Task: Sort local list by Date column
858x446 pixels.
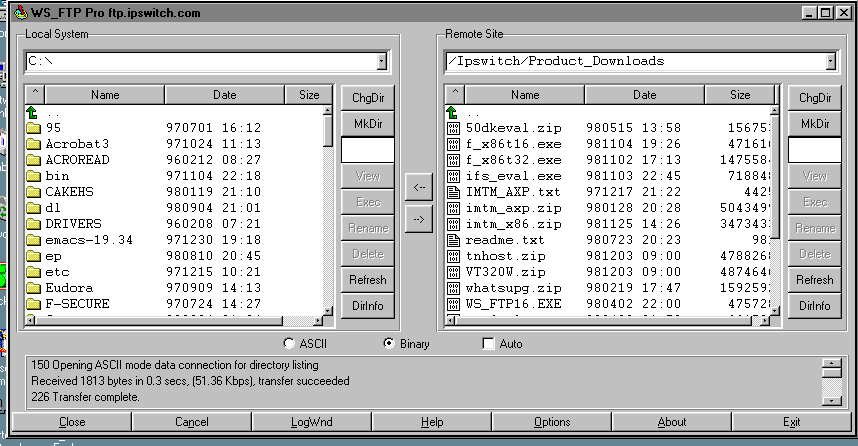Action: (225, 95)
